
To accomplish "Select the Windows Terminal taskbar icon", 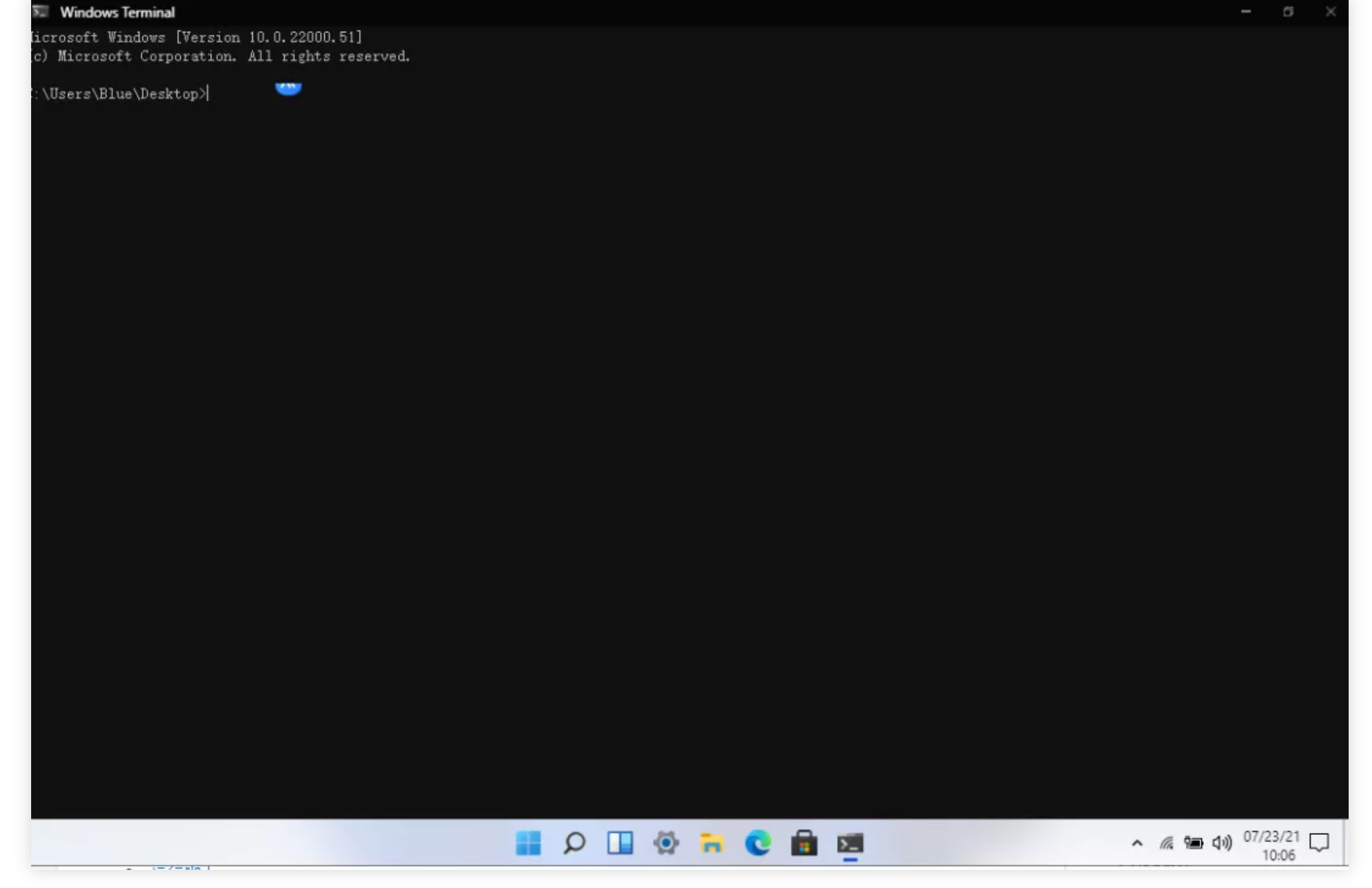I will coord(850,843).
